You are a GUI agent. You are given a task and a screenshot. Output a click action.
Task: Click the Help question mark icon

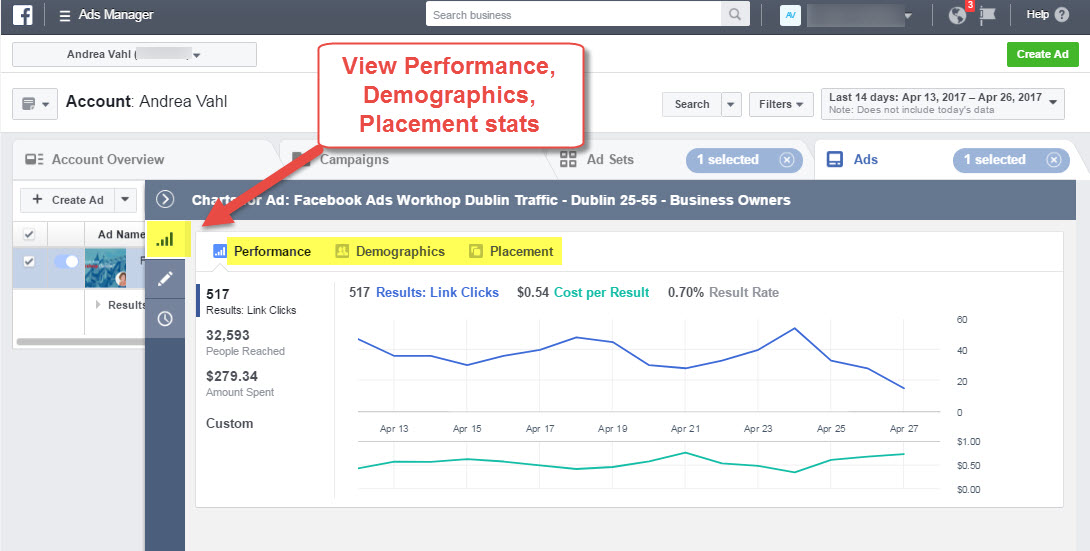(x=1061, y=15)
